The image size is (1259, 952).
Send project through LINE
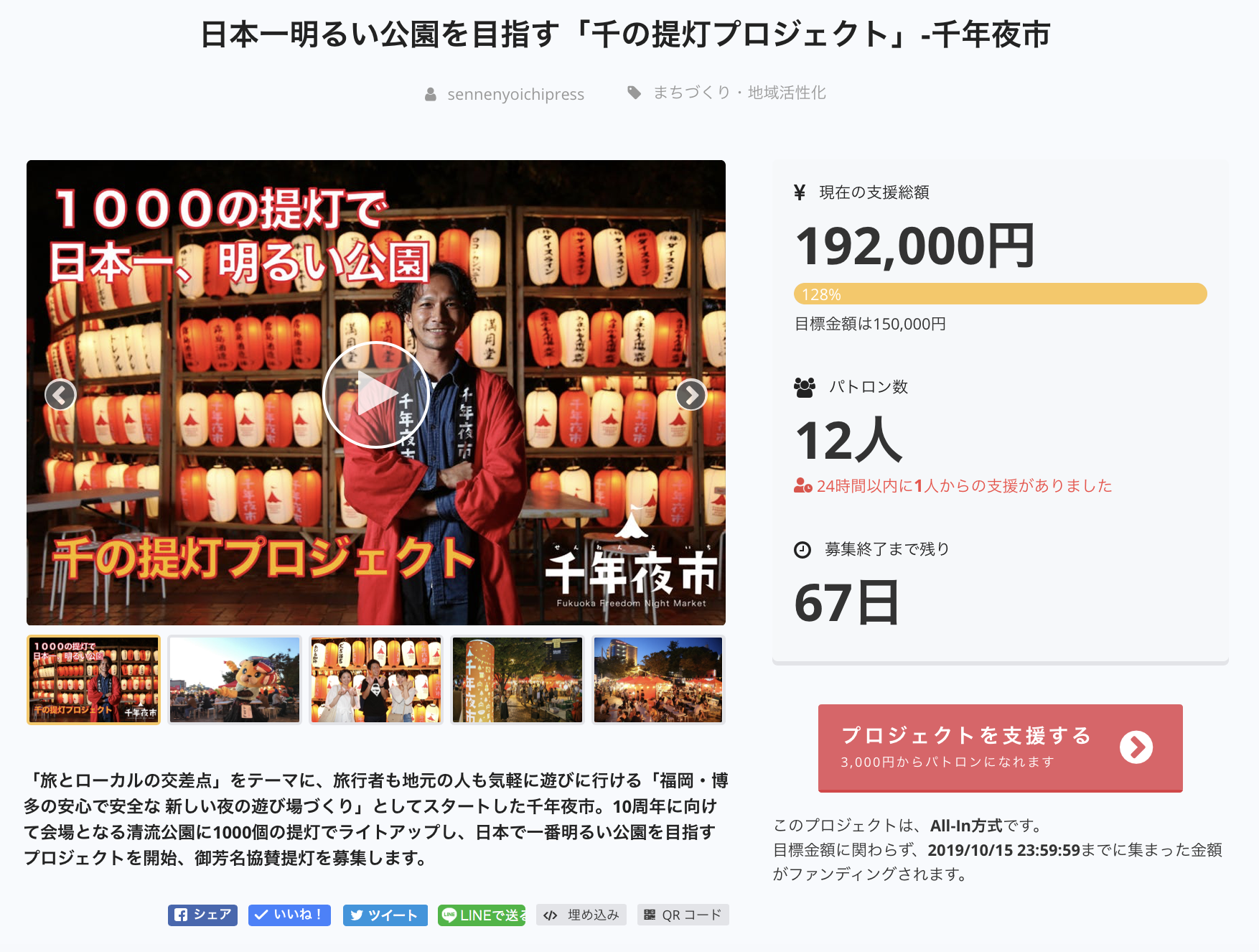point(482,915)
